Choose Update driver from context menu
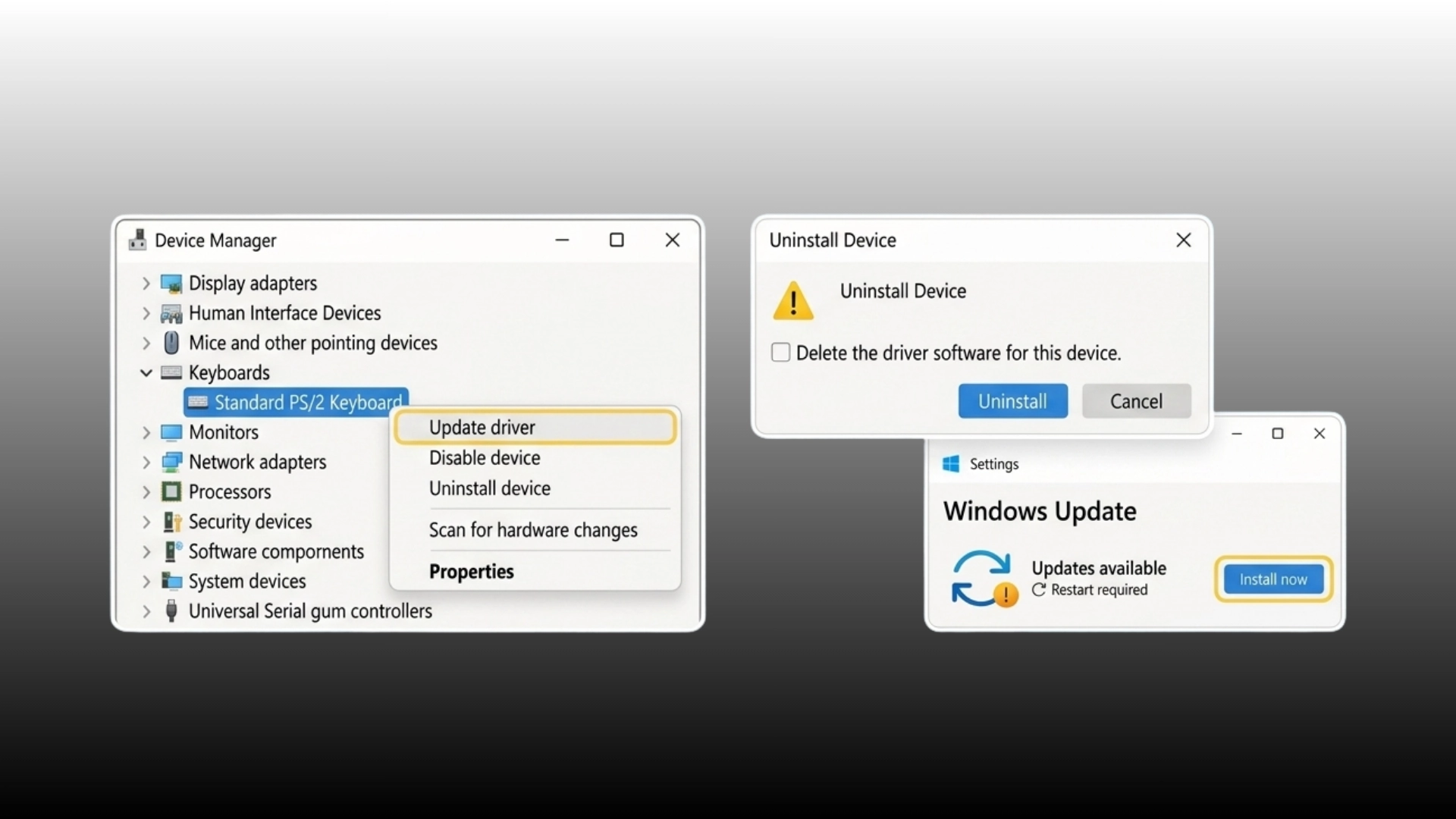The height and width of the screenshot is (819, 1456). click(x=535, y=427)
